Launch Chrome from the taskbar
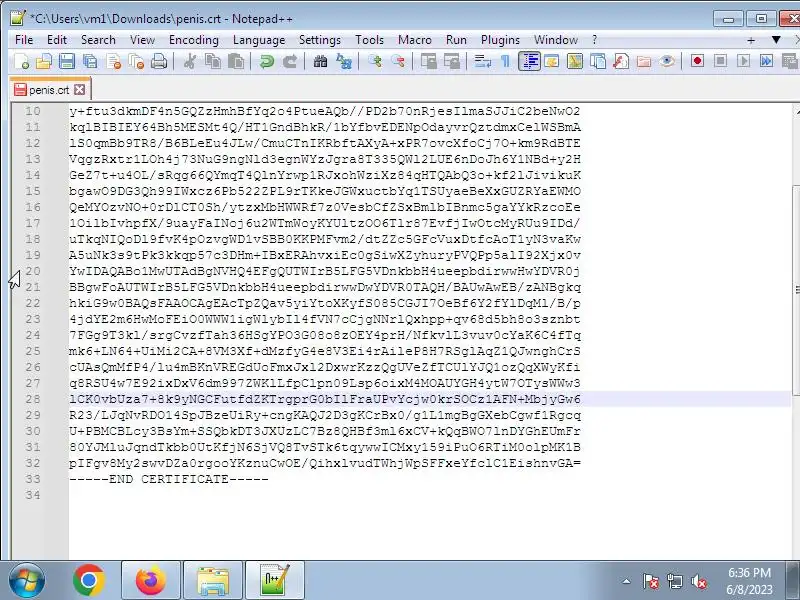This screenshot has height=600, width=800. [x=89, y=581]
